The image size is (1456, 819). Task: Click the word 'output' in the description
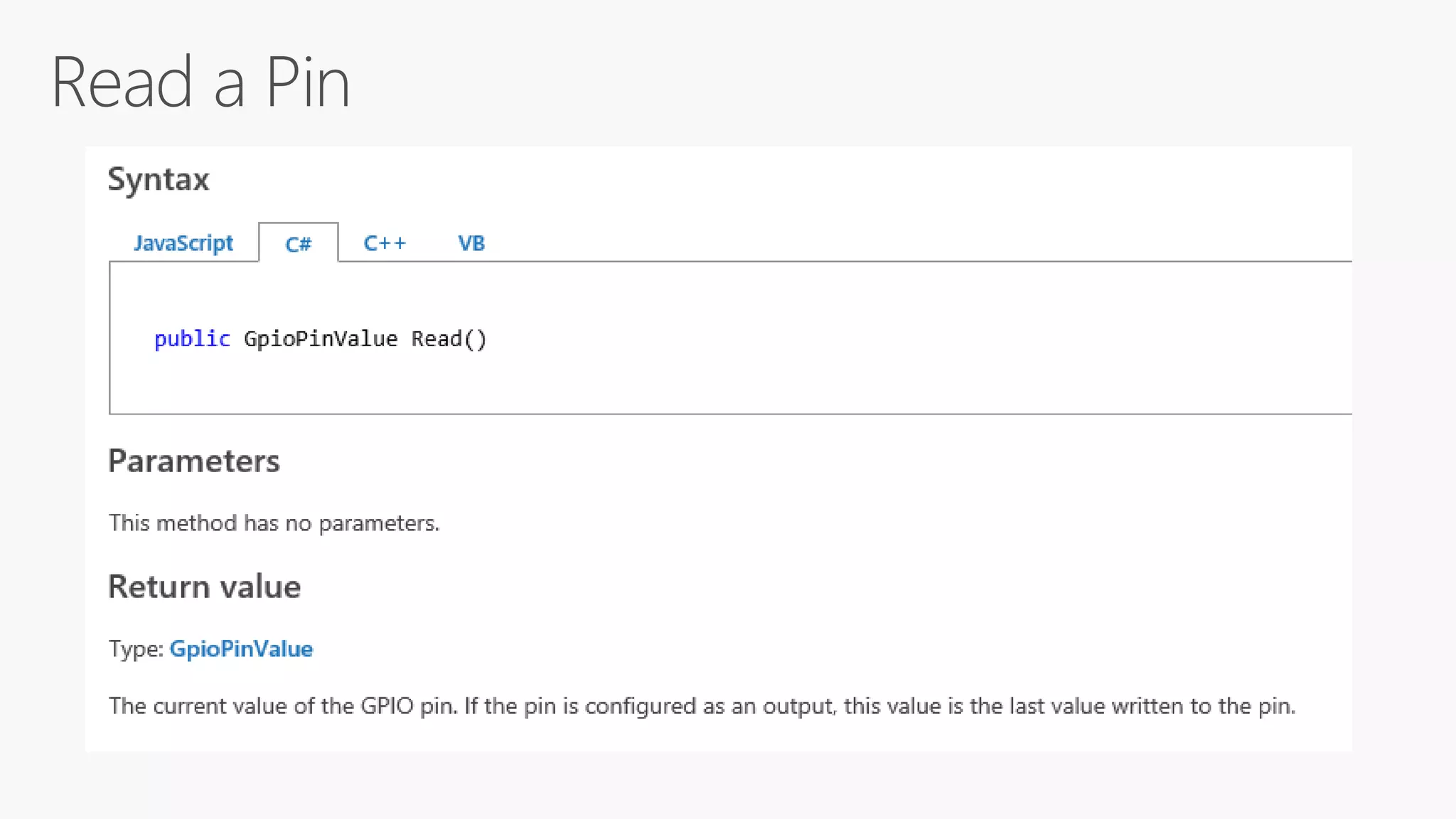tap(798, 706)
